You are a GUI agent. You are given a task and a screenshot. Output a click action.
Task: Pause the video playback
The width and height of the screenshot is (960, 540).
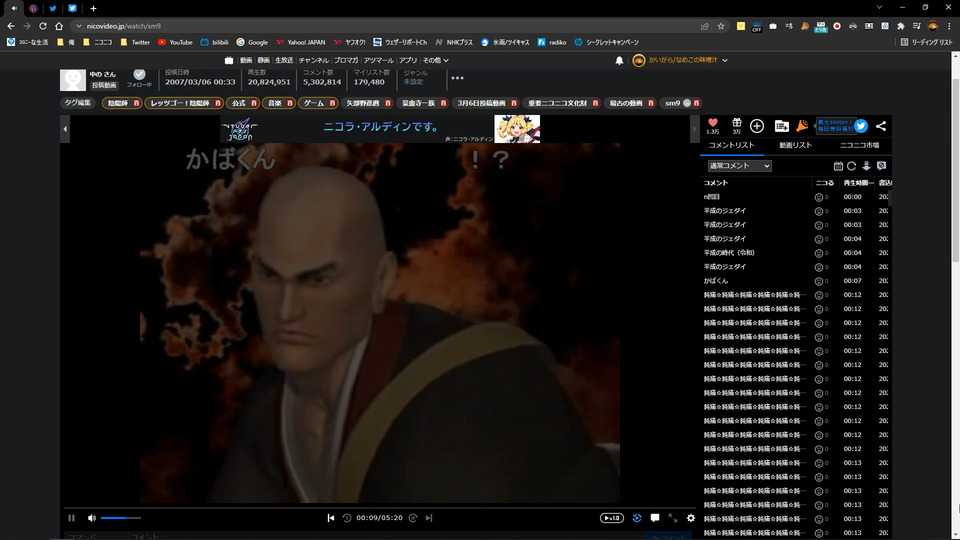72,518
